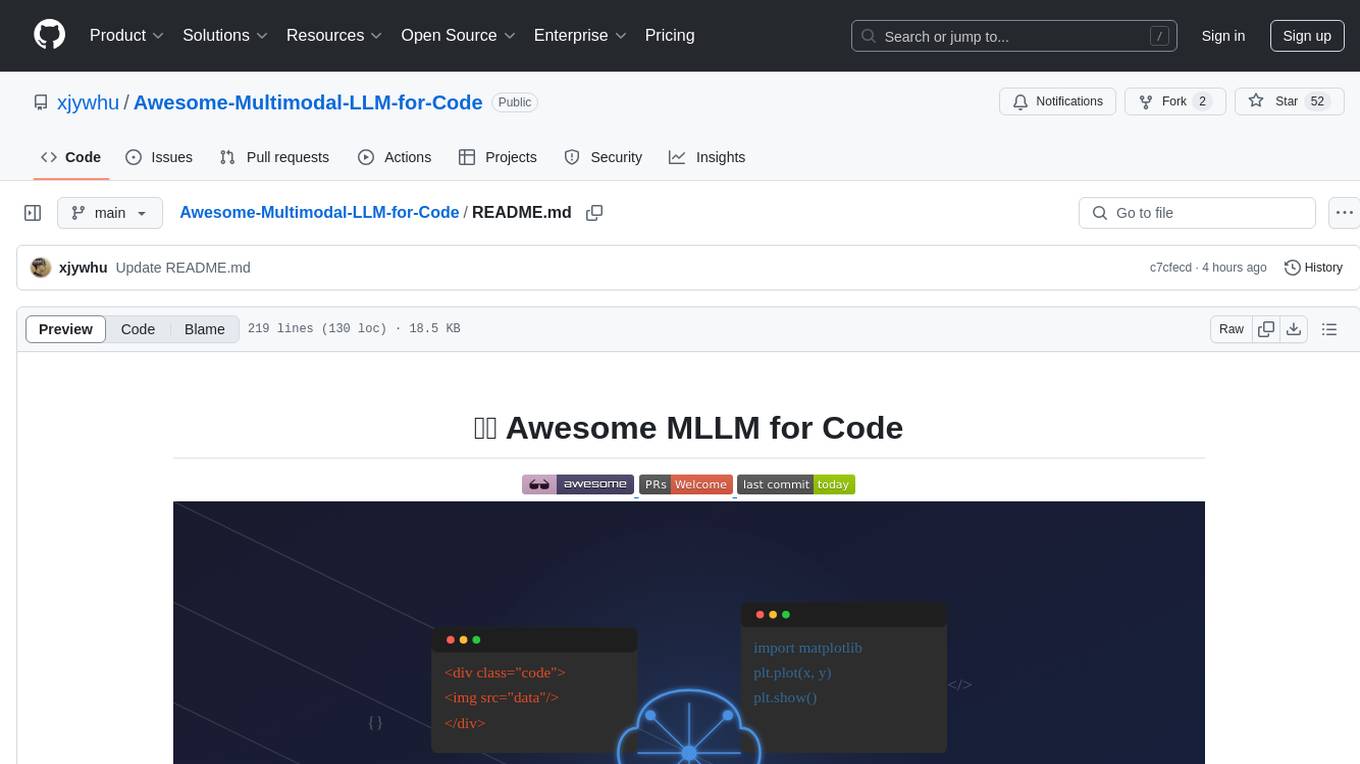Expand the Product menu
Viewport: 1360px width, 764px height.
coord(127,35)
